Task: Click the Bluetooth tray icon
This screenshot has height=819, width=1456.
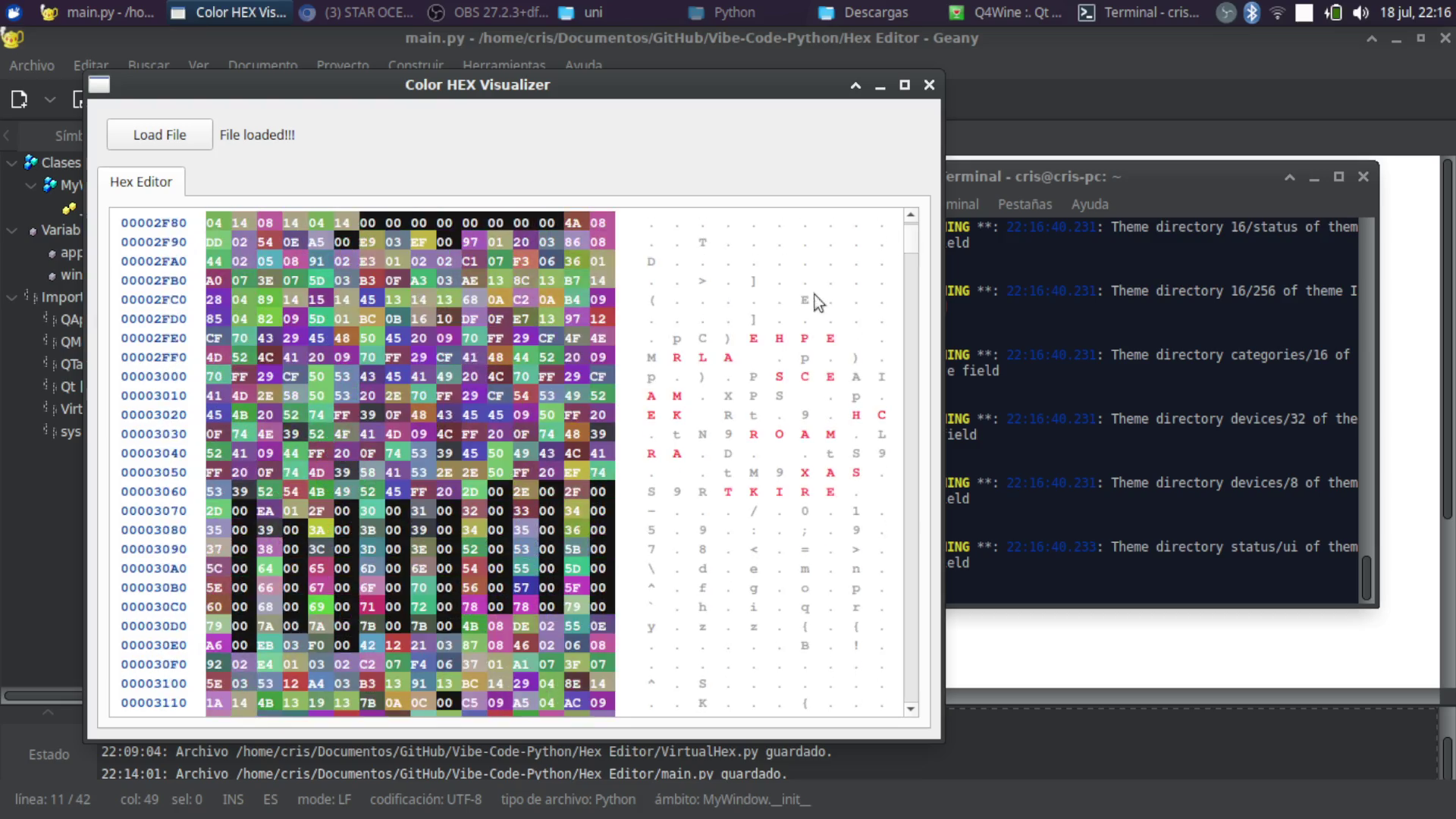Action: point(1251,12)
